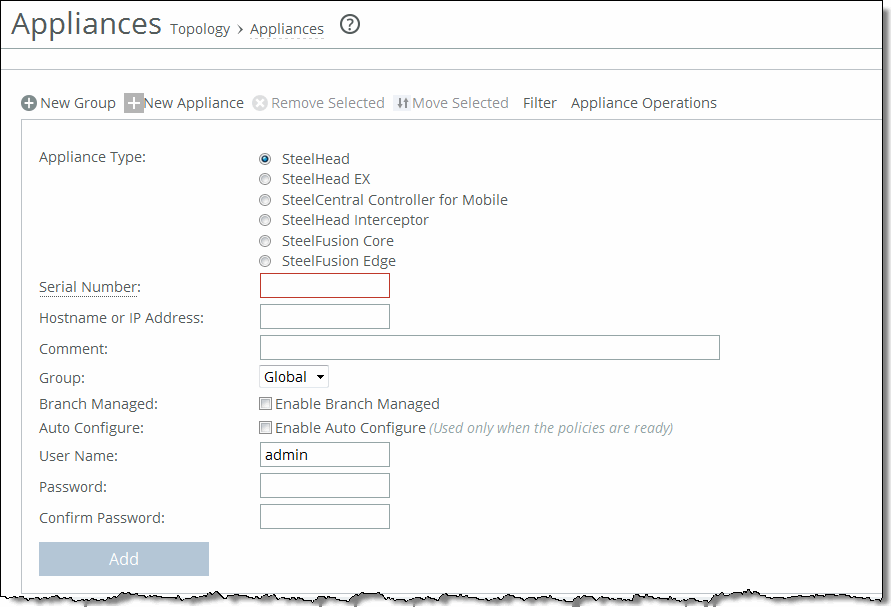Screen dimensions: 891x607
Task: Open Appliance Operations menu
Action: click(x=644, y=103)
